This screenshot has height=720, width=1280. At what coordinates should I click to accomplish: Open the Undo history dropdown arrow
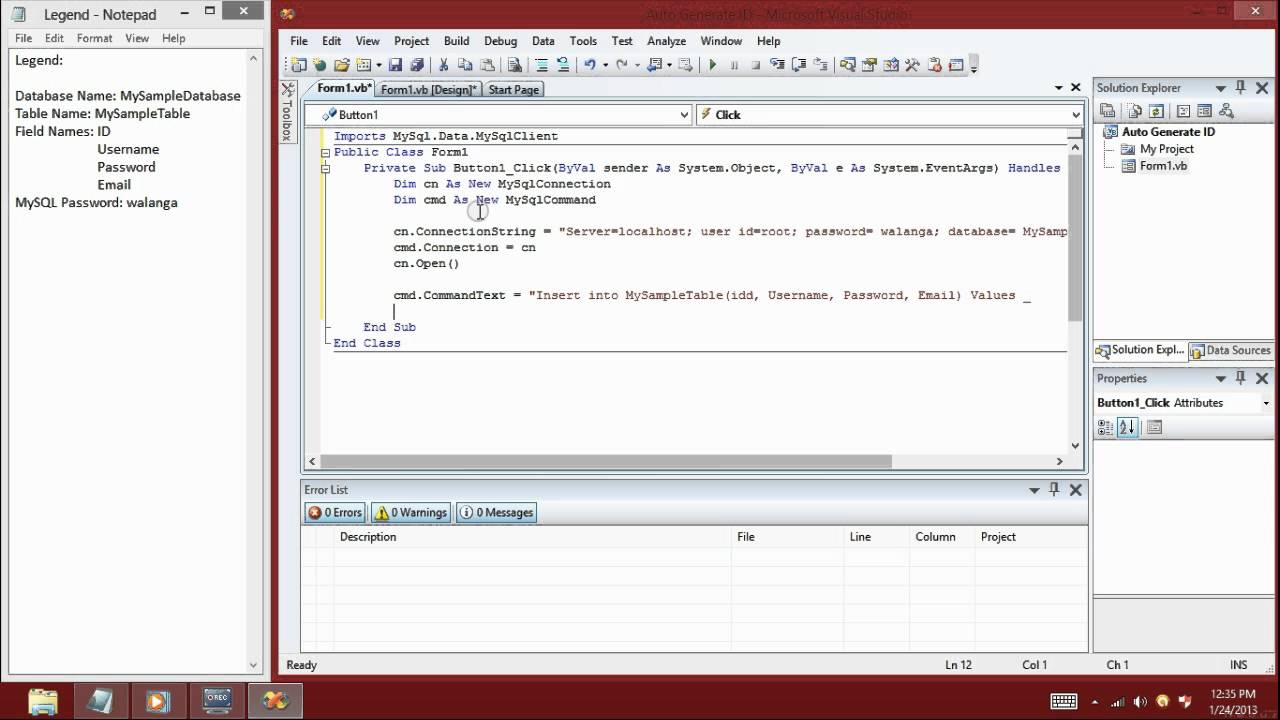click(x=605, y=65)
